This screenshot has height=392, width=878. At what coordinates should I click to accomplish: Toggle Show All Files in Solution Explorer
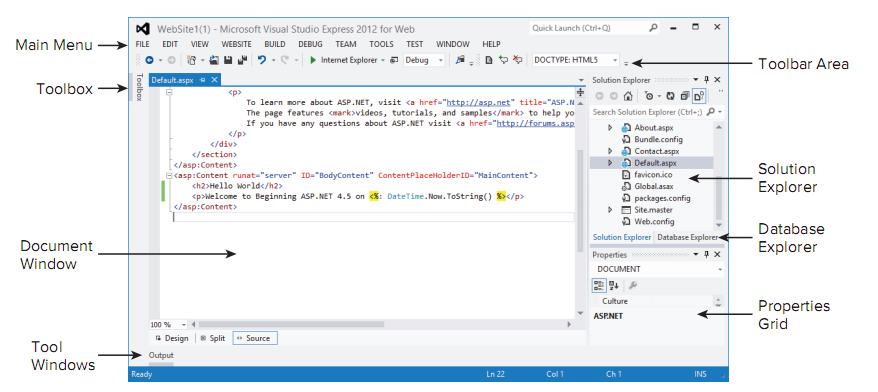(x=699, y=96)
